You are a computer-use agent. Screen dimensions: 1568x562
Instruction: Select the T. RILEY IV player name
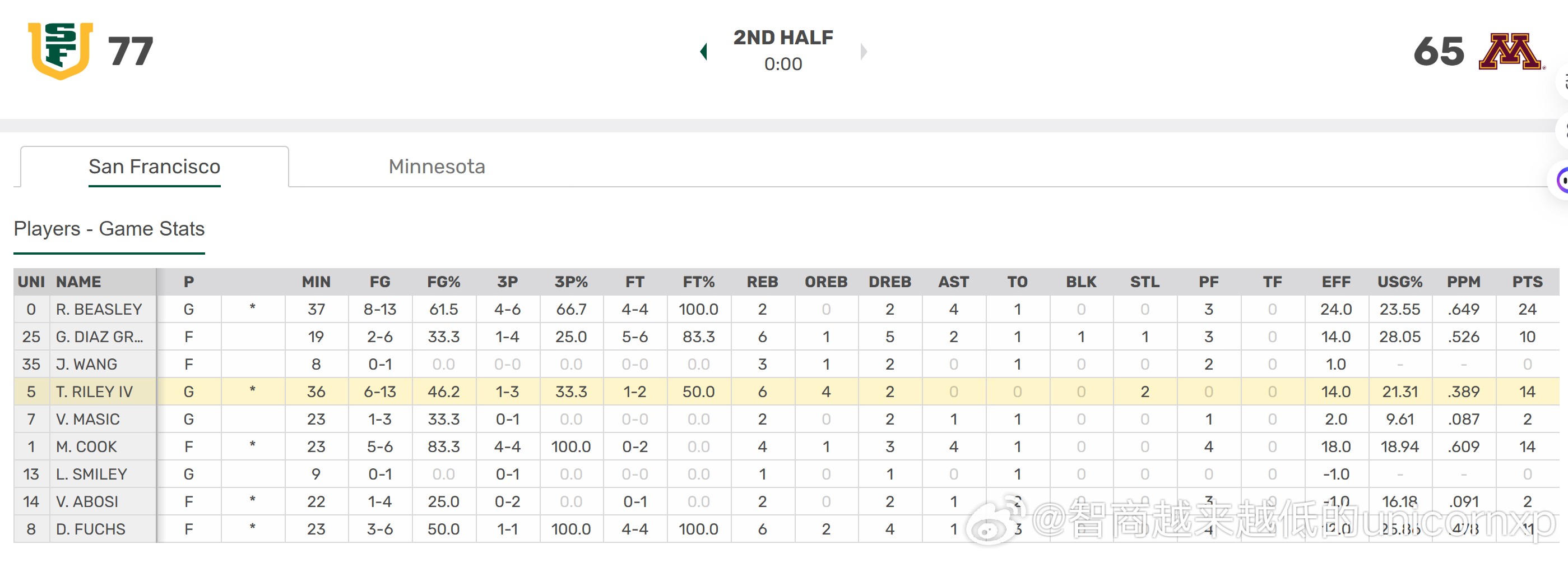94,392
